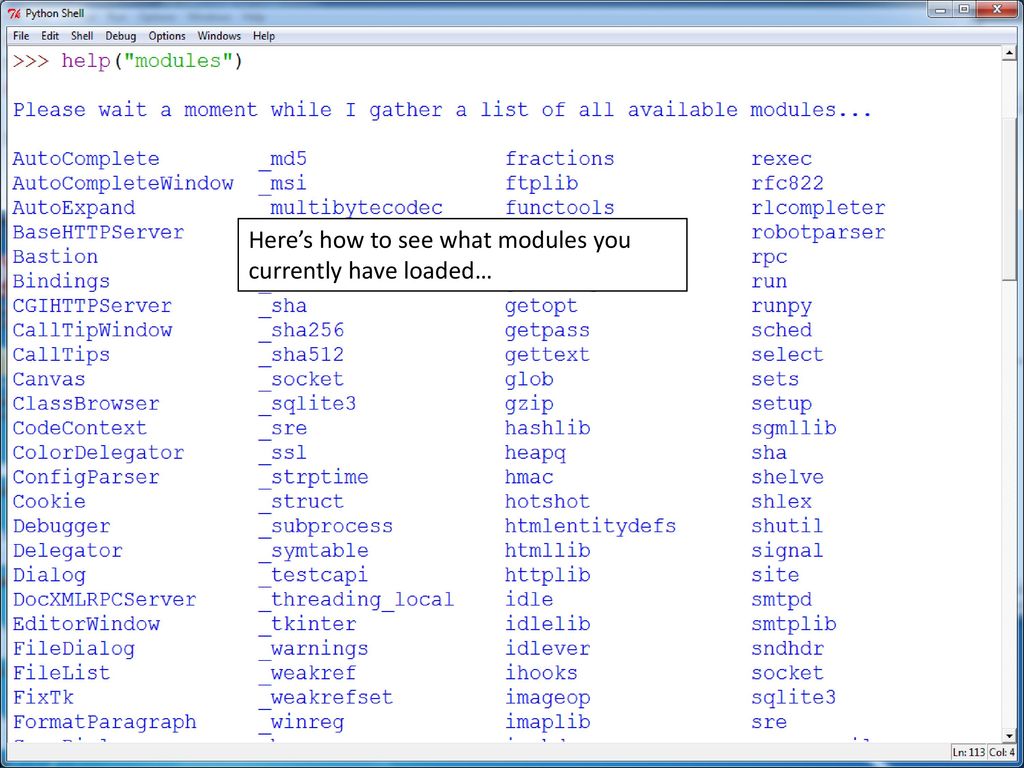Click the Python Shell title bar icon

pos(14,14)
